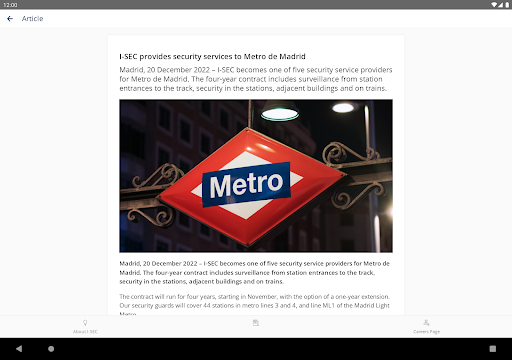Click the About I-SEC label
The image size is (512, 360).
click(85, 332)
